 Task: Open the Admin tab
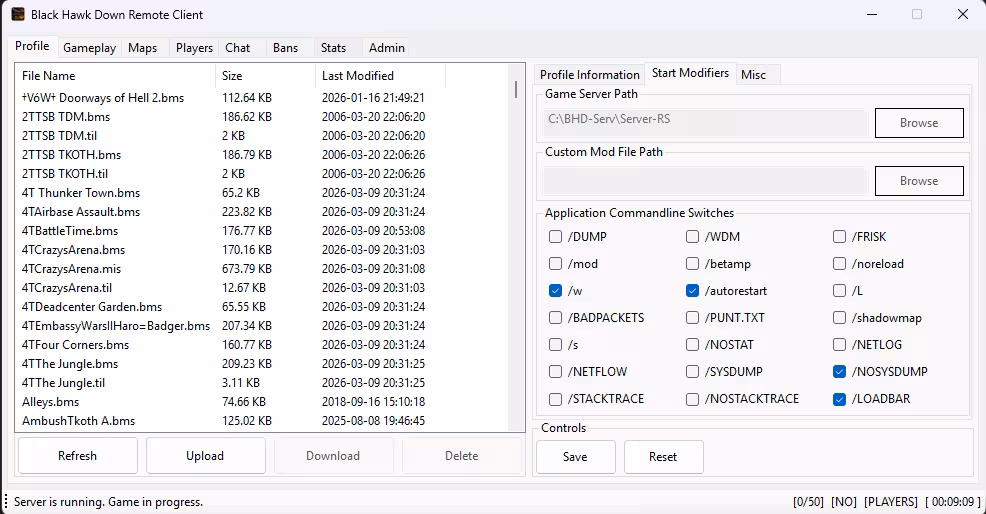[387, 48]
